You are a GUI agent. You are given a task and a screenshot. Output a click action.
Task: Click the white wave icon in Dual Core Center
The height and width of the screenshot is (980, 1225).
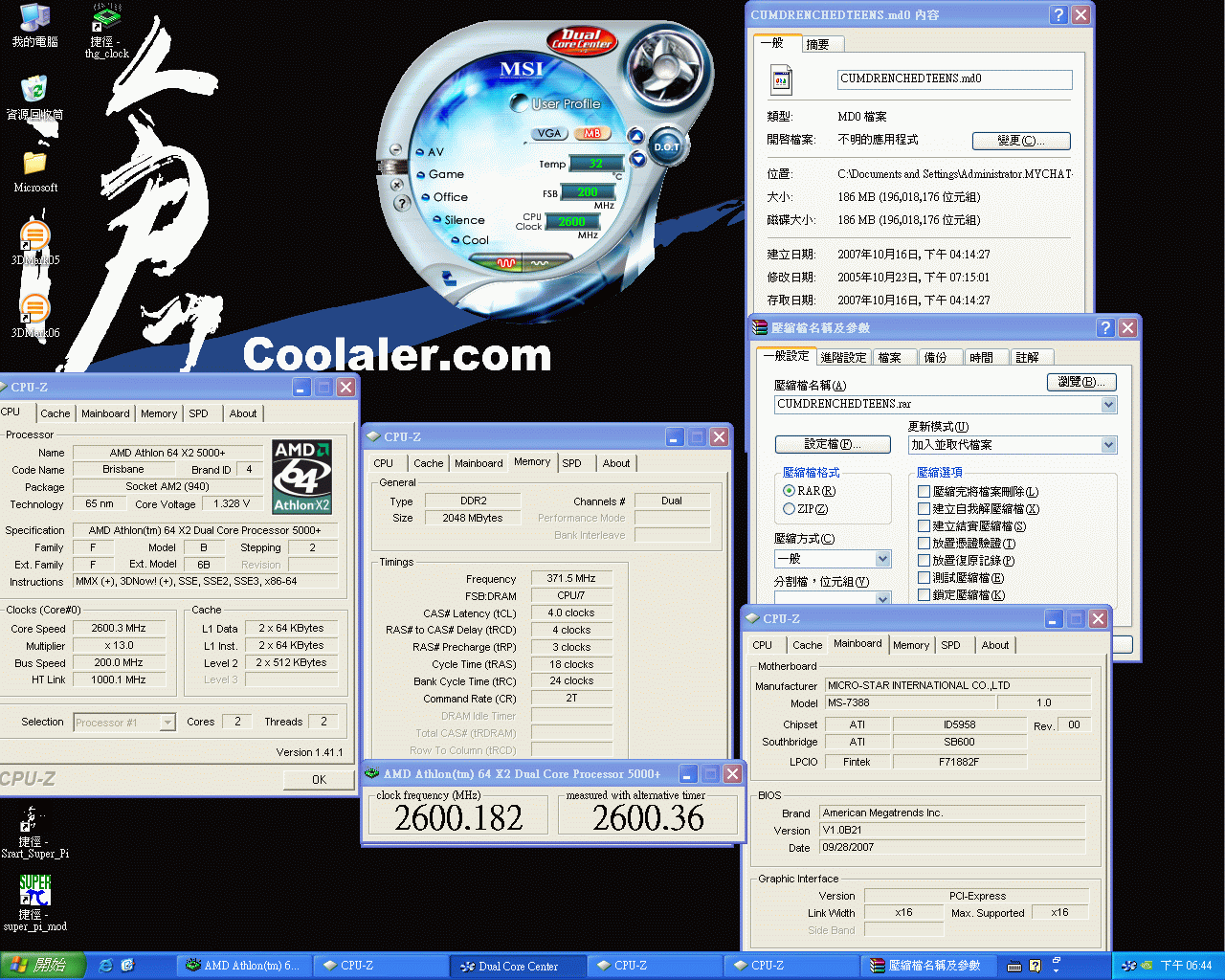click(x=539, y=262)
